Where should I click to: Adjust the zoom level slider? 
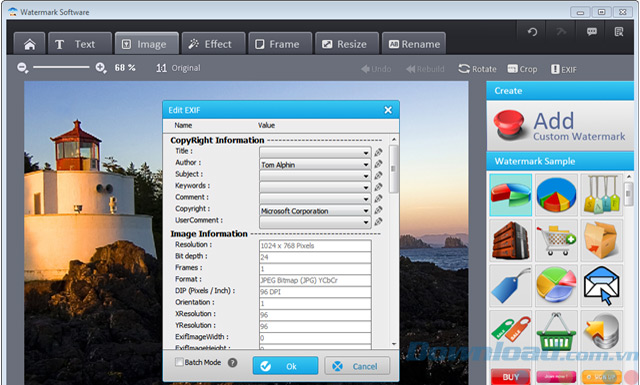(61, 67)
